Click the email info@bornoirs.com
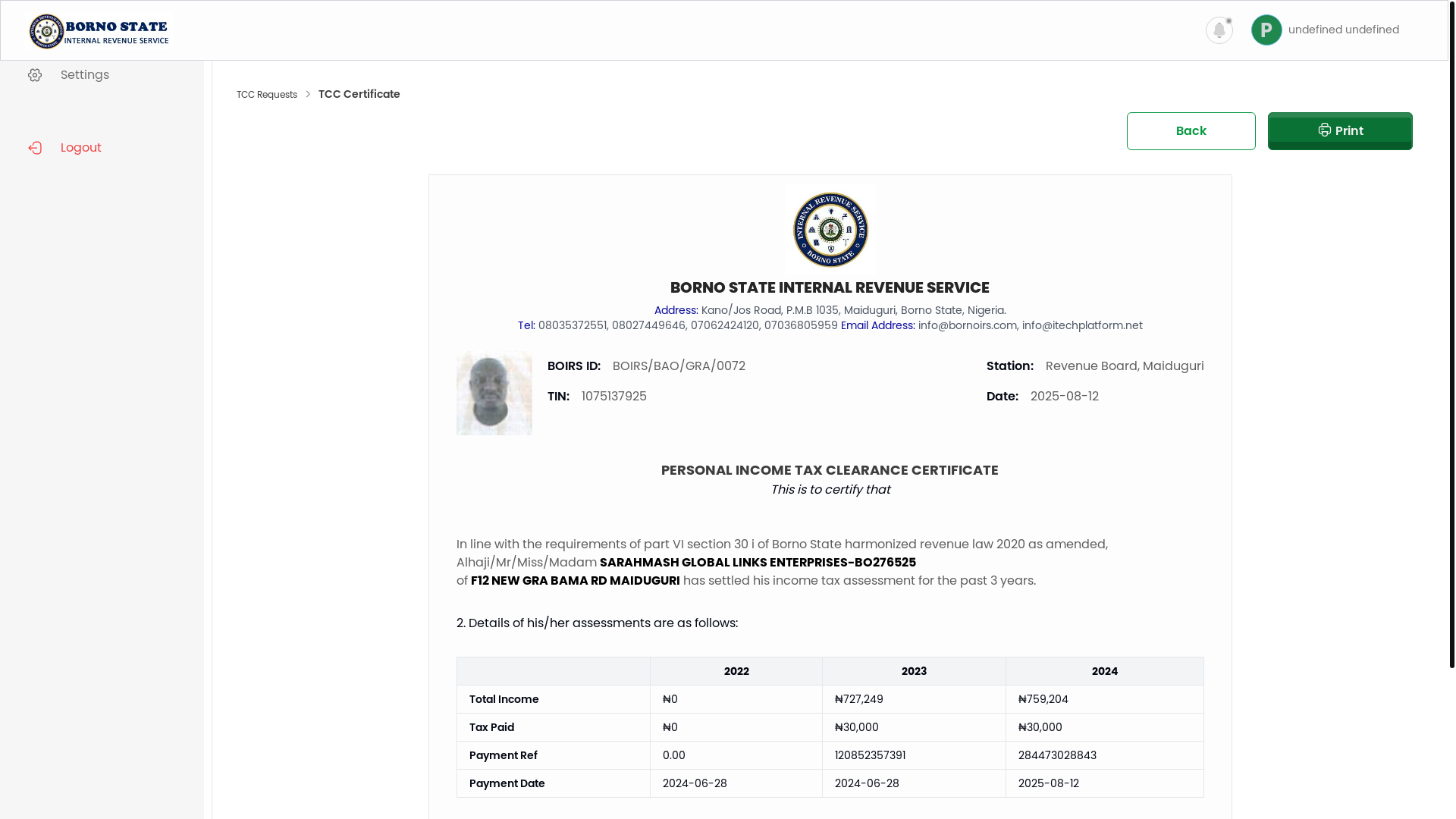This screenshot has width=1456, height=819. pyautogui.click(x=967, y=325)
